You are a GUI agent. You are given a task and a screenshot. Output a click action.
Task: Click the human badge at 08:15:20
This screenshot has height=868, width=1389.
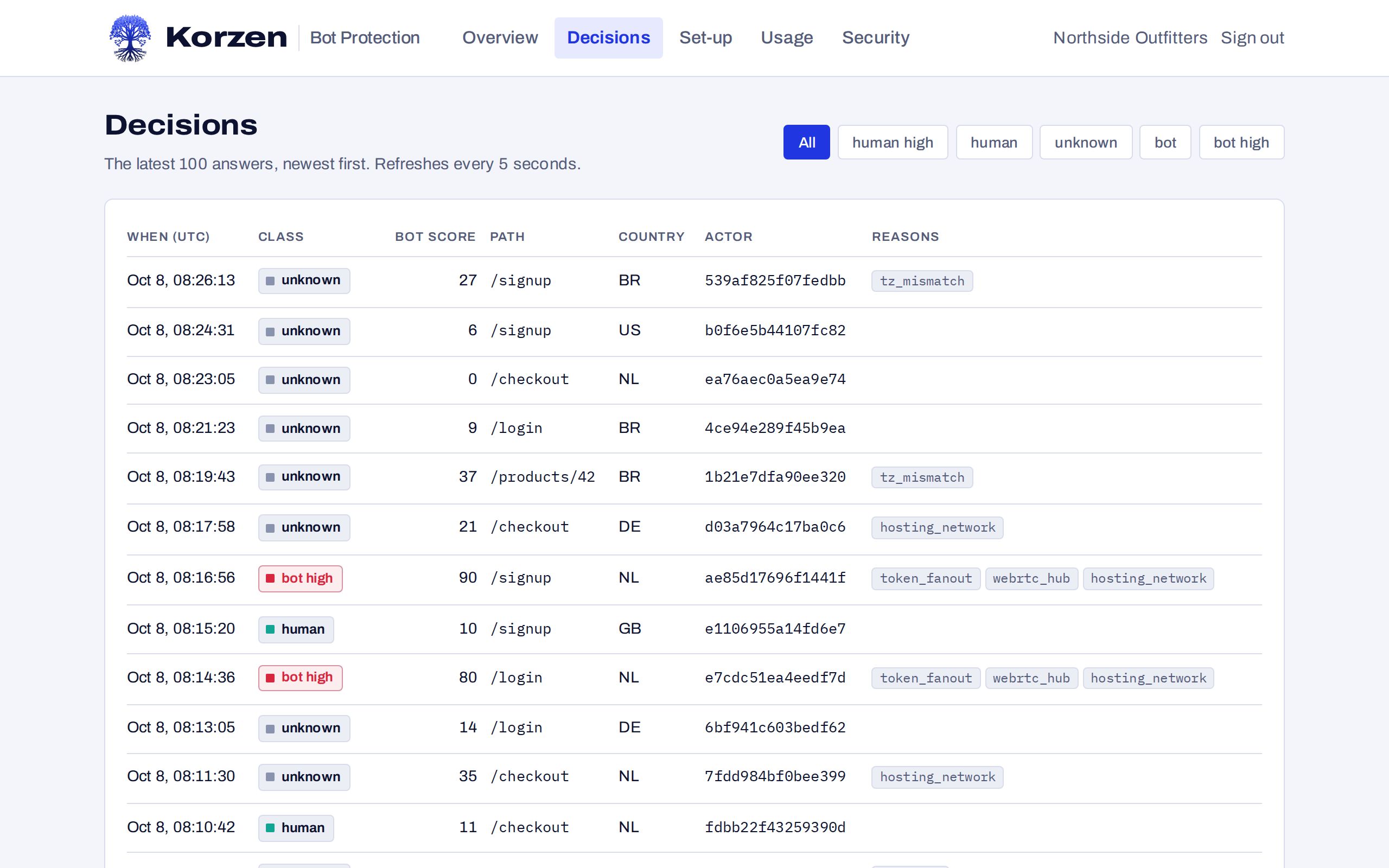[x=296, y=629]
